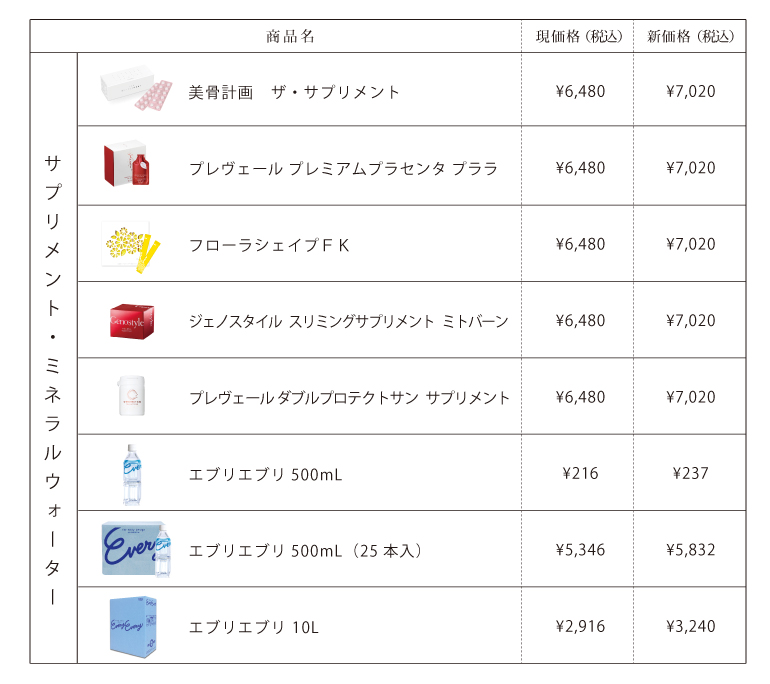Click the 新価格(税込) column header
This screenshot has width=770, height=684.
click(x=690, y=36)
